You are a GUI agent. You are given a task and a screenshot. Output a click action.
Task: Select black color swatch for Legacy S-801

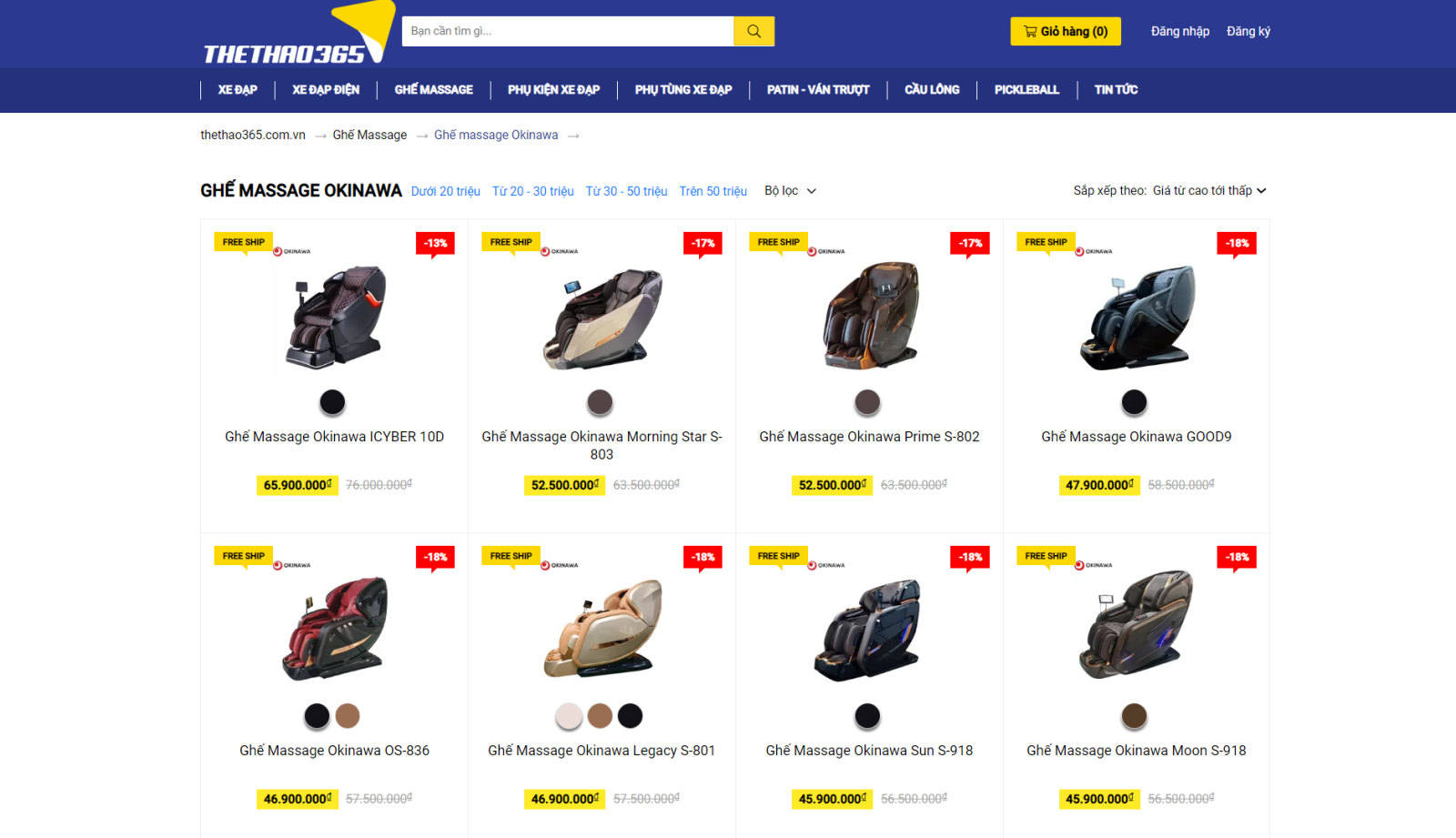coord(630,716)
